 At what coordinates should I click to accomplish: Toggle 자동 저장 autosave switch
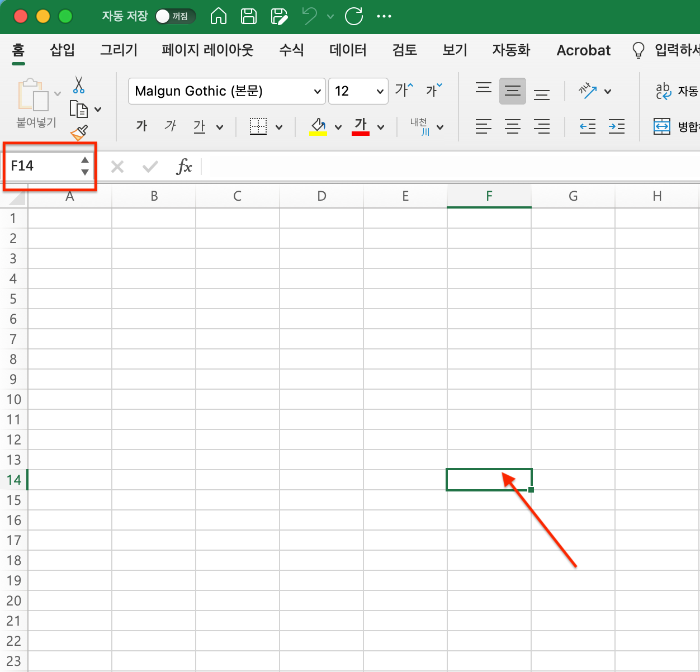[175, 17]
